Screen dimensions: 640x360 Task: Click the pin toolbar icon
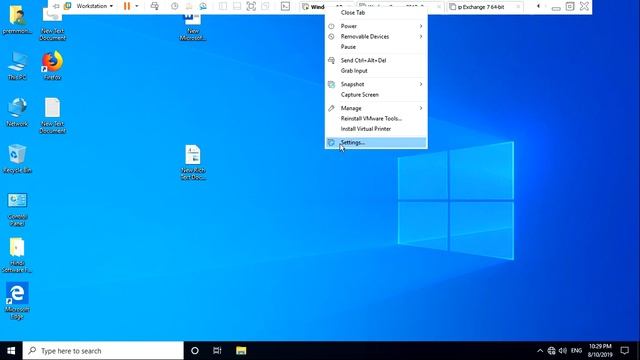(56, 6)
